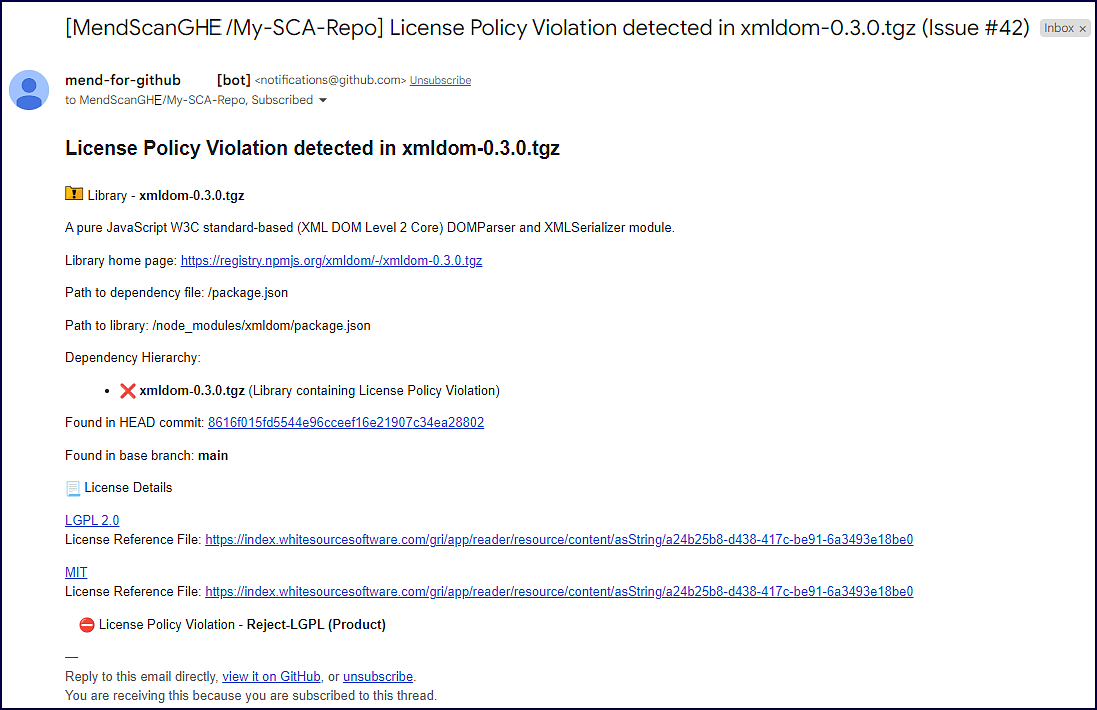
Task: Open License Reference File URL under LGPL 2.0
Action: (559, 540)
